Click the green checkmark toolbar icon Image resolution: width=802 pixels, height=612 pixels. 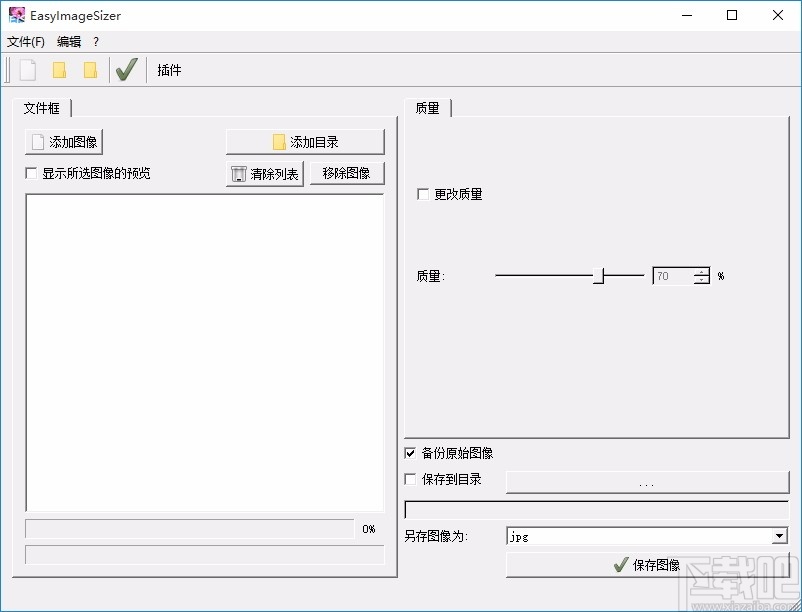coord(126,69)
